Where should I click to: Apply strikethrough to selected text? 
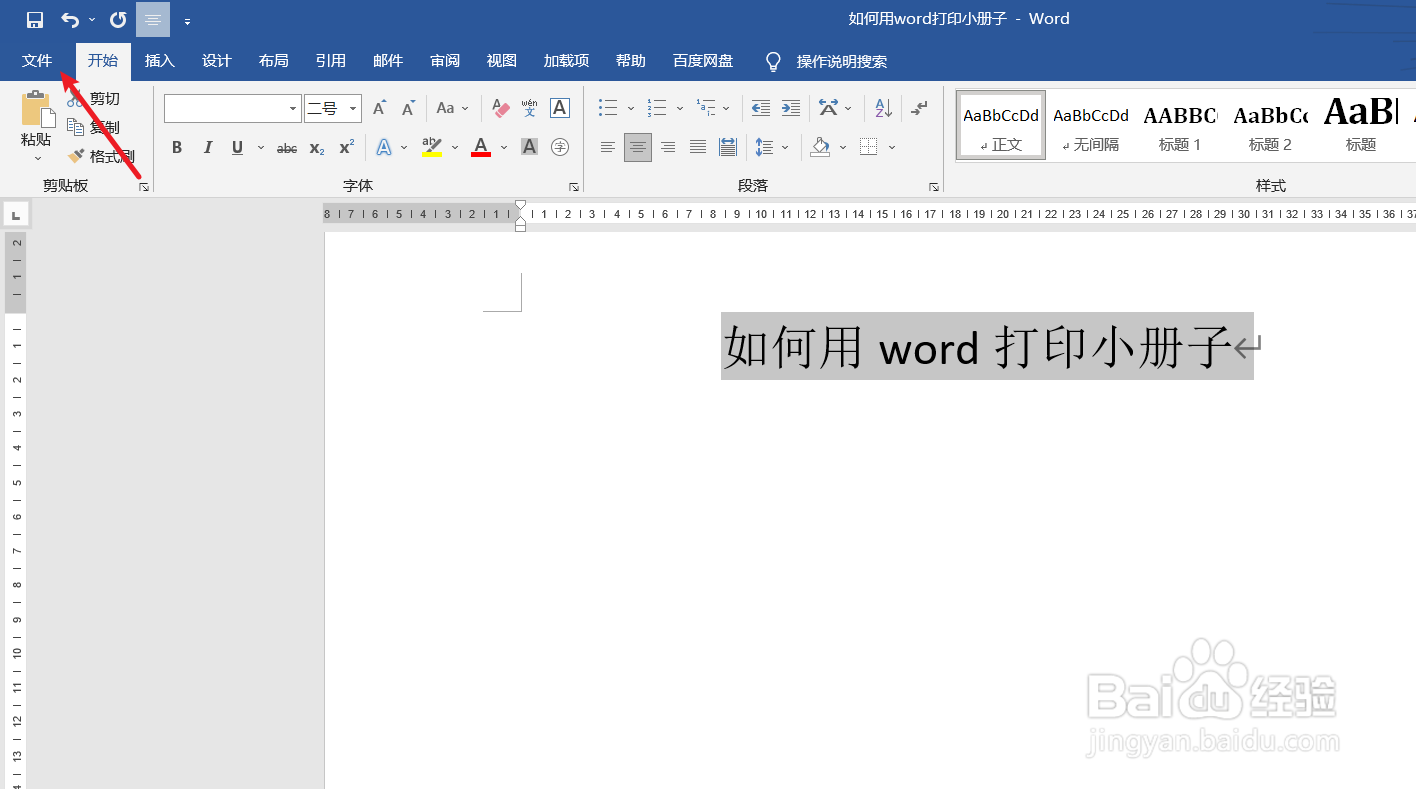(286, 147)
